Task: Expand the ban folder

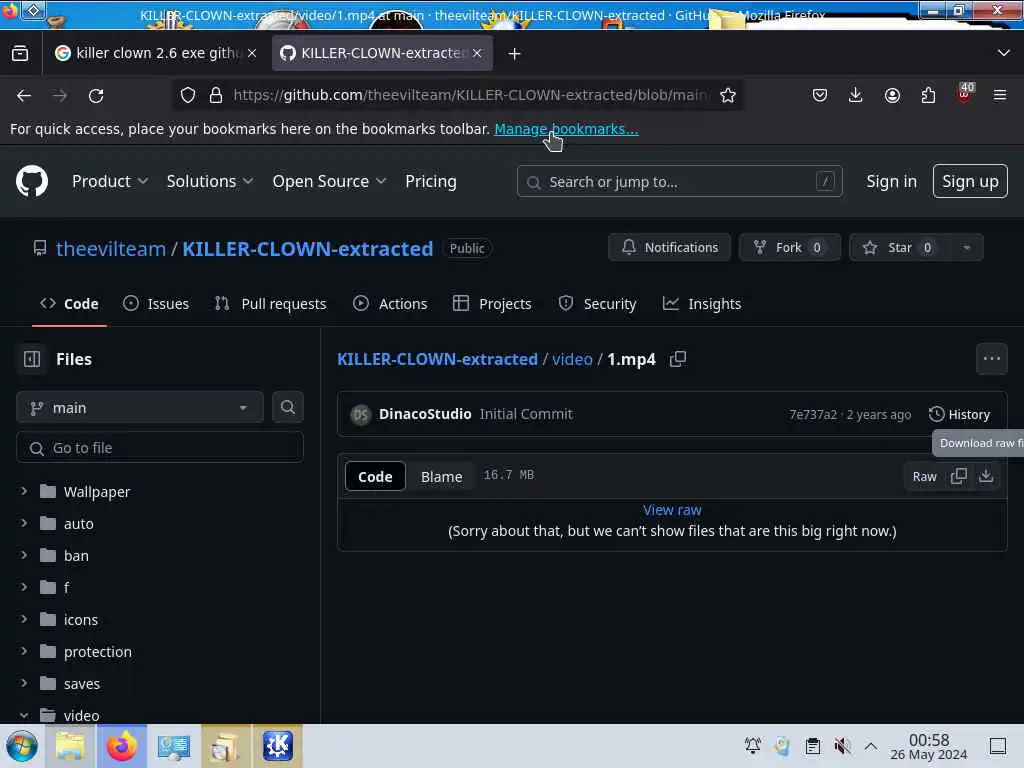Action: coord(24,554)
